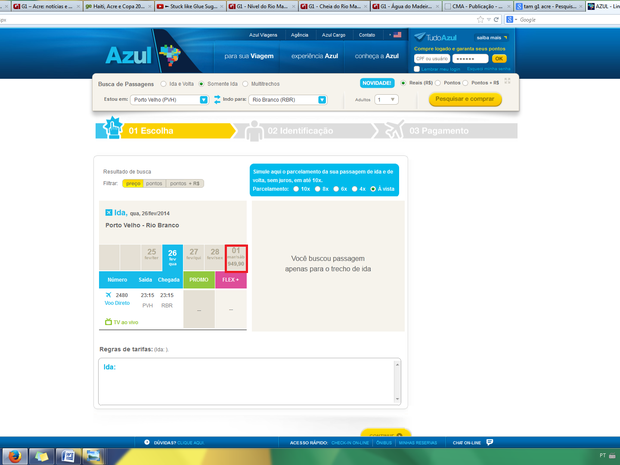Click the Windows Start button
The image size is (620, 465).
[13, 456]
